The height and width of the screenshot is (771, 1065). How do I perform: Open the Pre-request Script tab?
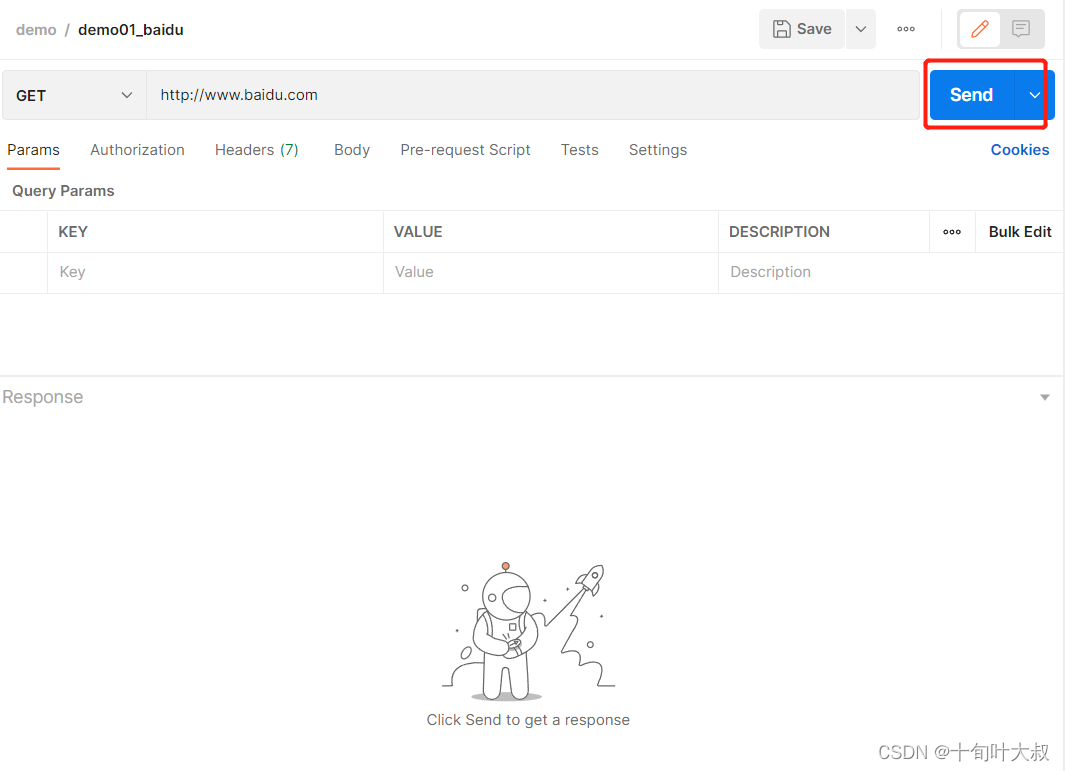tap(465, 150)
